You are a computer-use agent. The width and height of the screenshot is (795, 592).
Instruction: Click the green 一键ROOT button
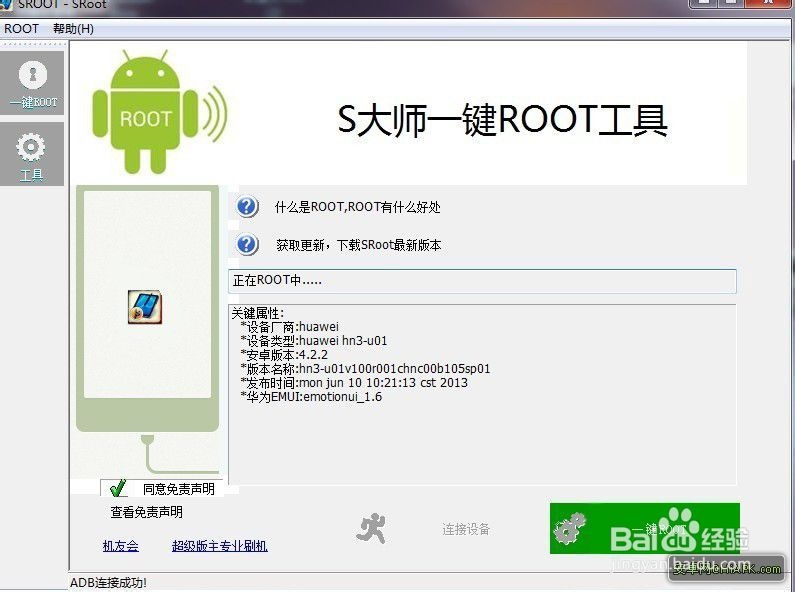644,528
